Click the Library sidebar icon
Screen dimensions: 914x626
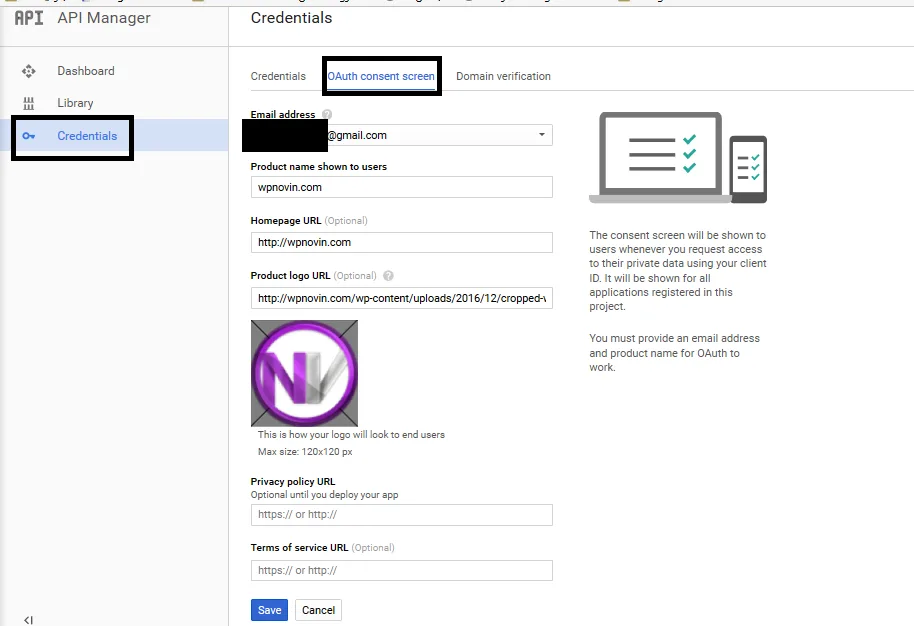coord(29,103)
